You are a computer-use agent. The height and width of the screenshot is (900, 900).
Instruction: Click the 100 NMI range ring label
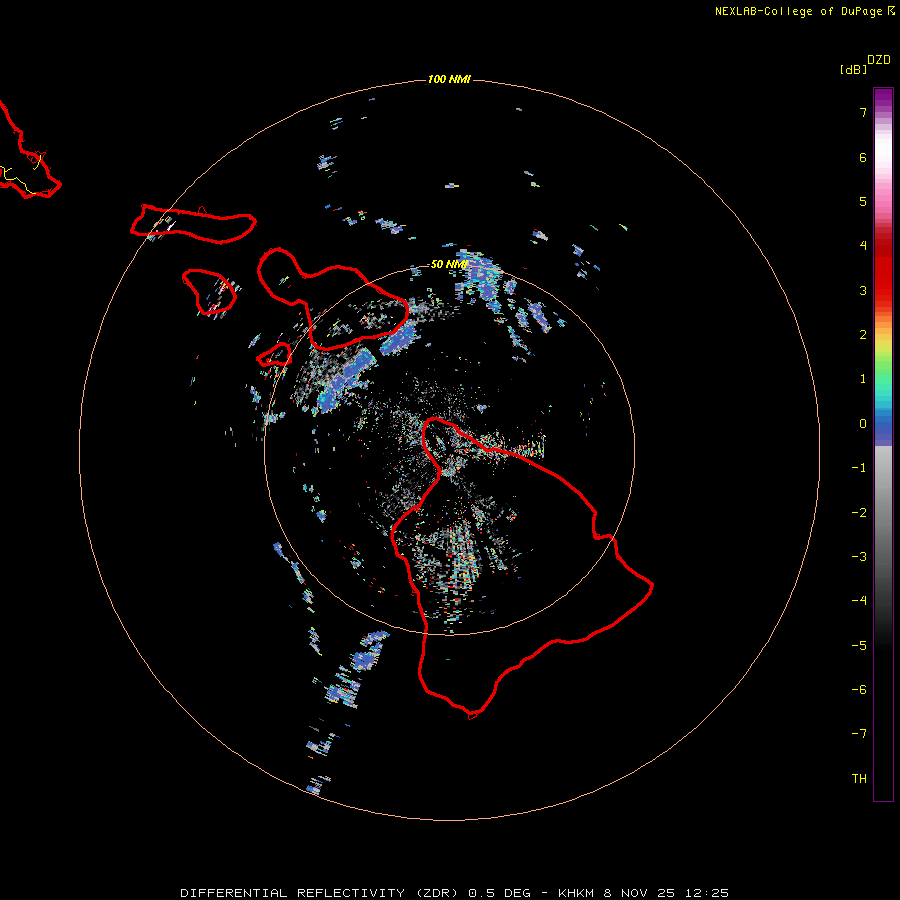[x=449, y=79]
